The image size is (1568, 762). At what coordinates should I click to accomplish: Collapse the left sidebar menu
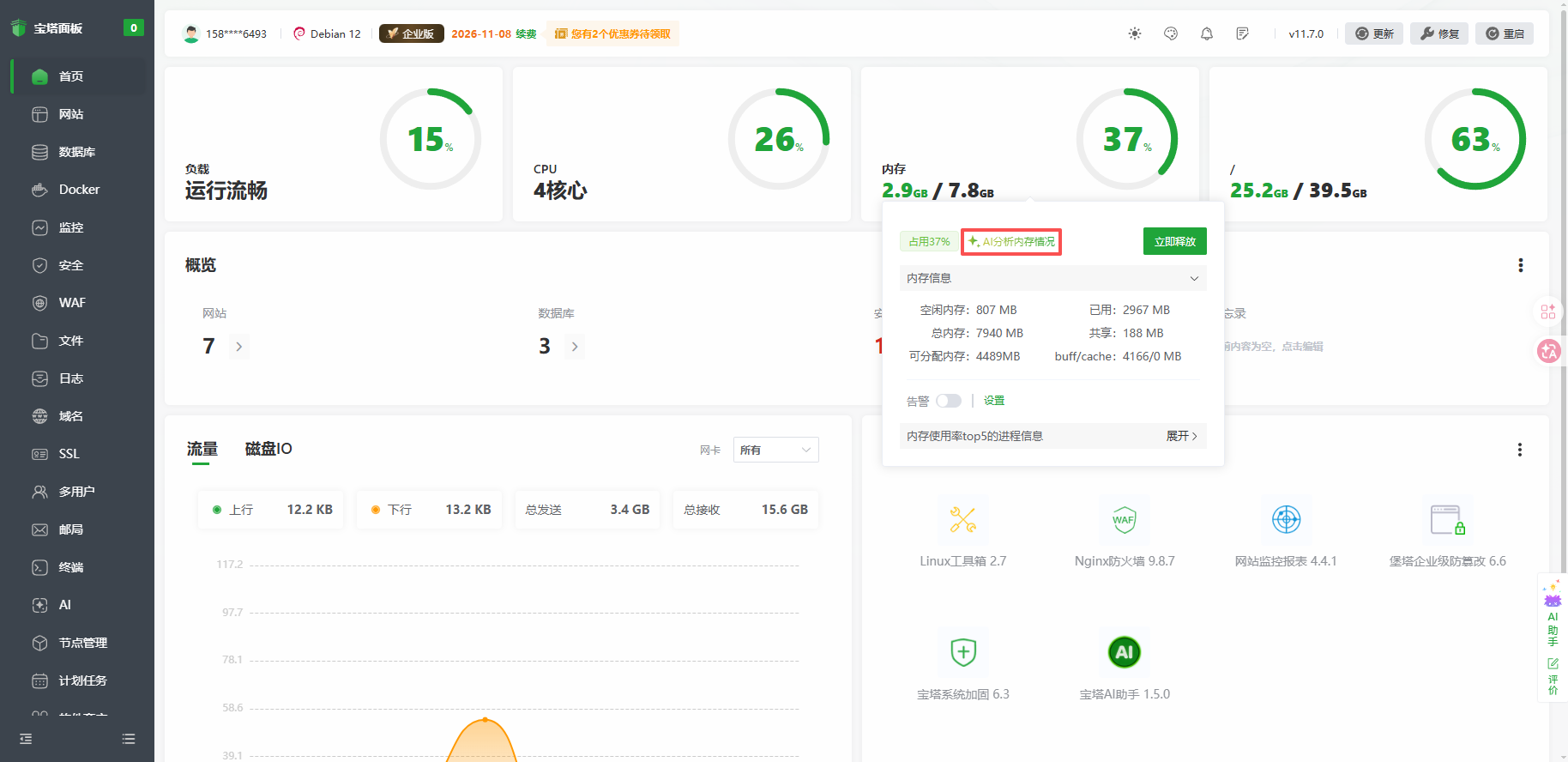26,739
